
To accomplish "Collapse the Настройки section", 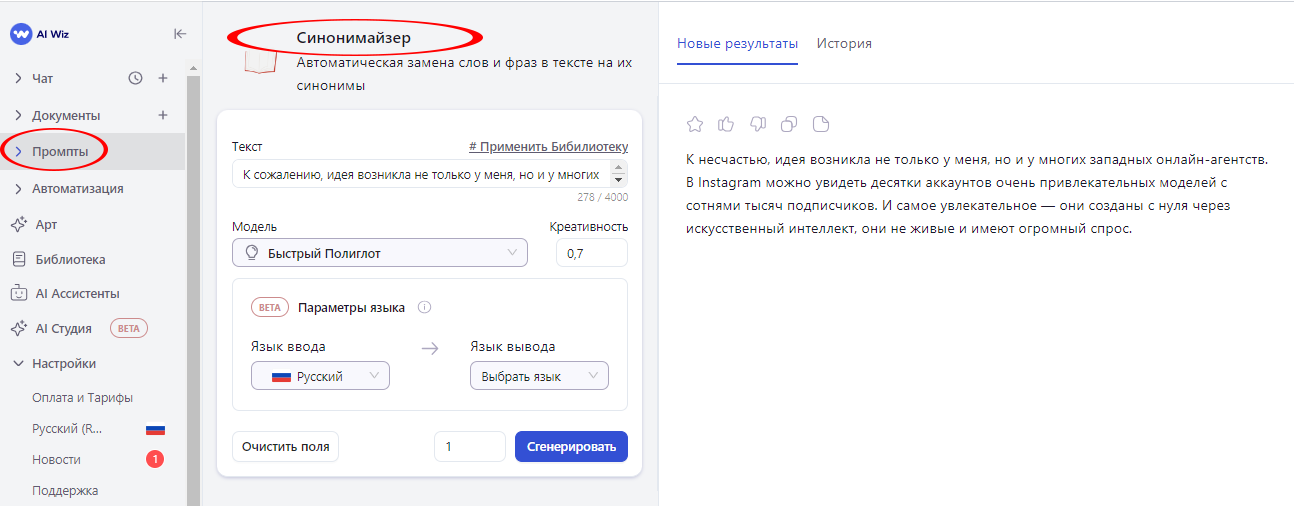I will click(19, 364).
